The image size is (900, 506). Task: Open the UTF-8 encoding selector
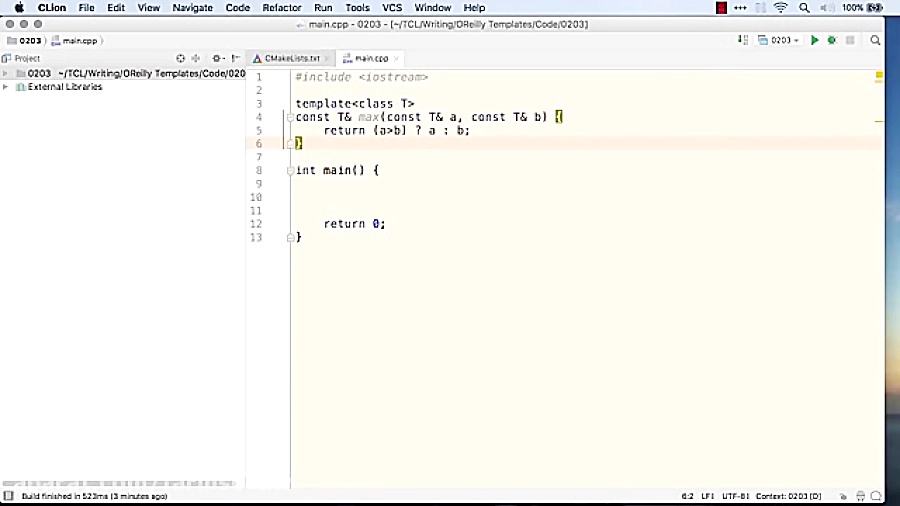(735, 496)
